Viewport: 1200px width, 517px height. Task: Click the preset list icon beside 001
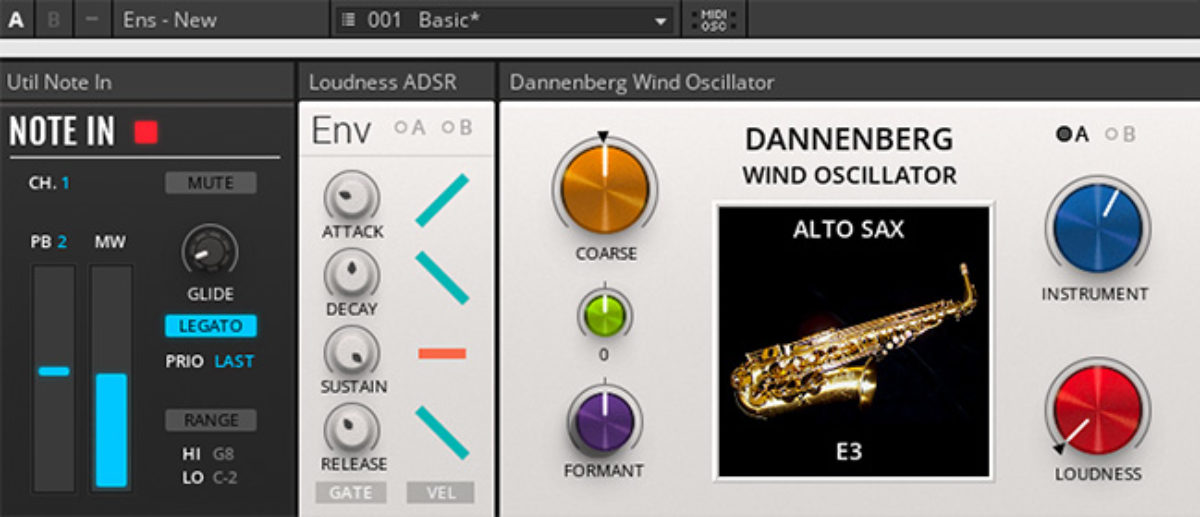348,20
